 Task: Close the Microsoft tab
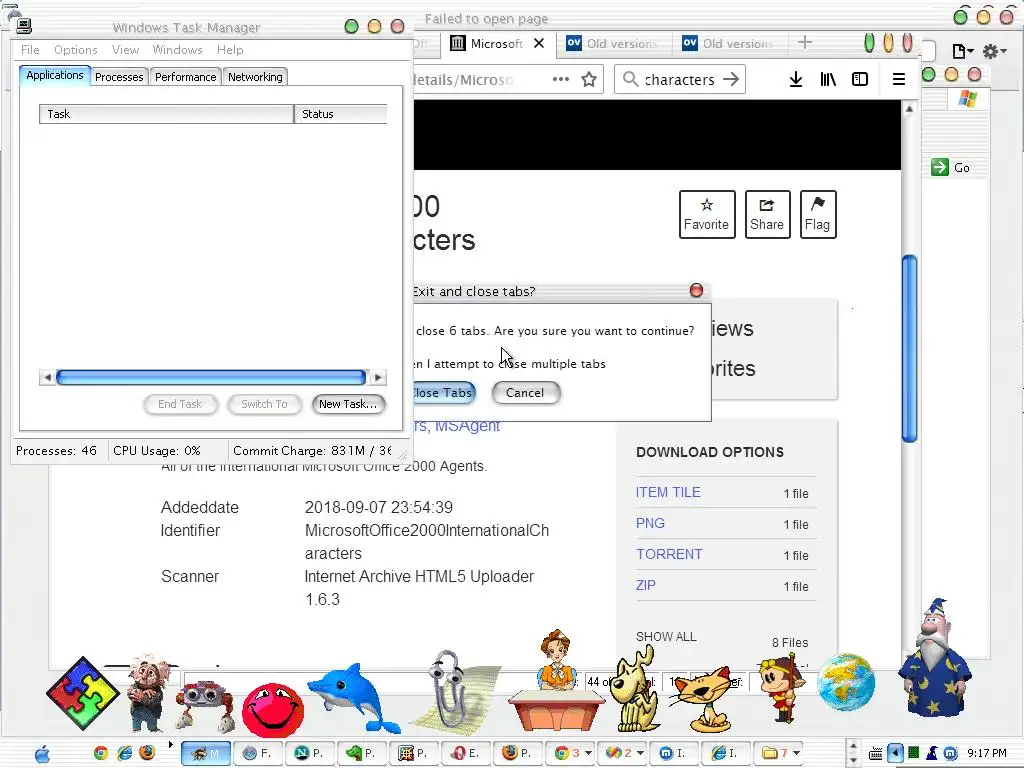coord(539,43)
